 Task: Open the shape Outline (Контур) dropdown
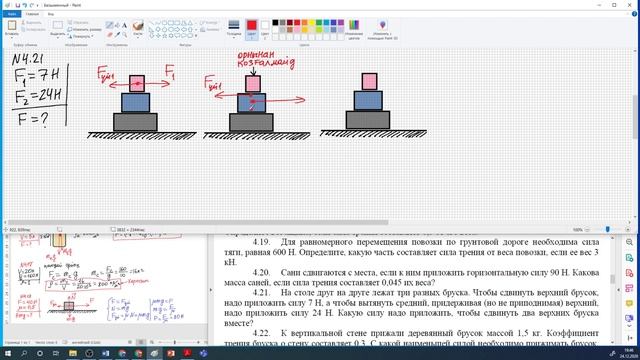(x=209, y=23)
